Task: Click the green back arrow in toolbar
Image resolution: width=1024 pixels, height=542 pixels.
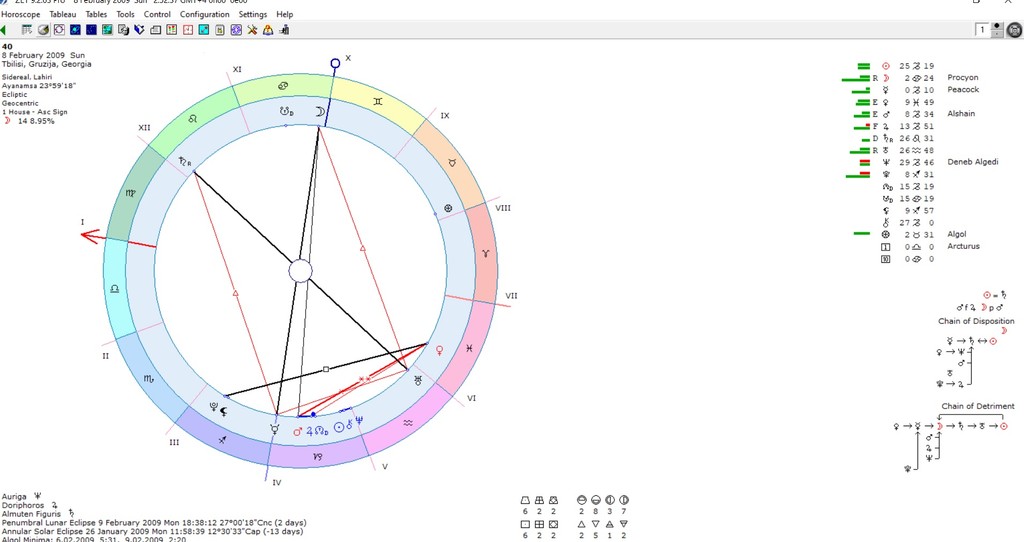Action: tap(3, 29)
